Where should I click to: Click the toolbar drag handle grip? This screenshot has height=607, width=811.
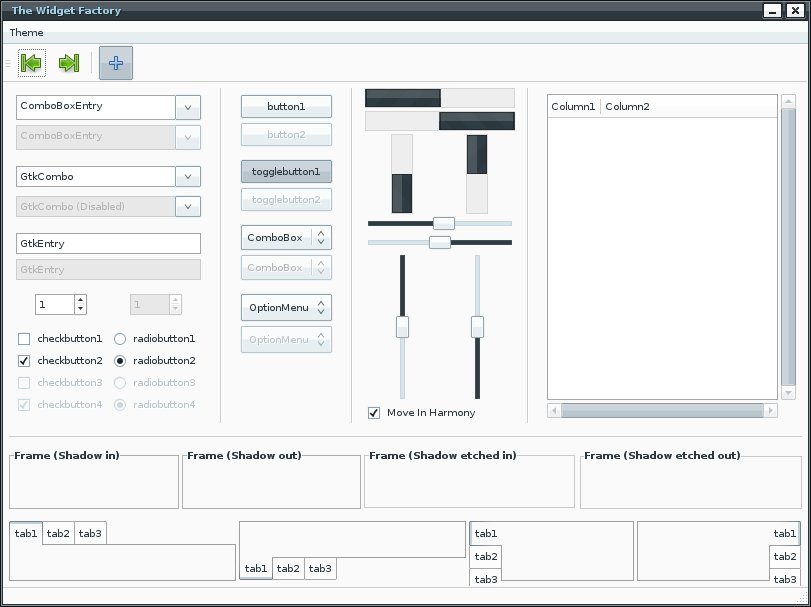(8, 63)
